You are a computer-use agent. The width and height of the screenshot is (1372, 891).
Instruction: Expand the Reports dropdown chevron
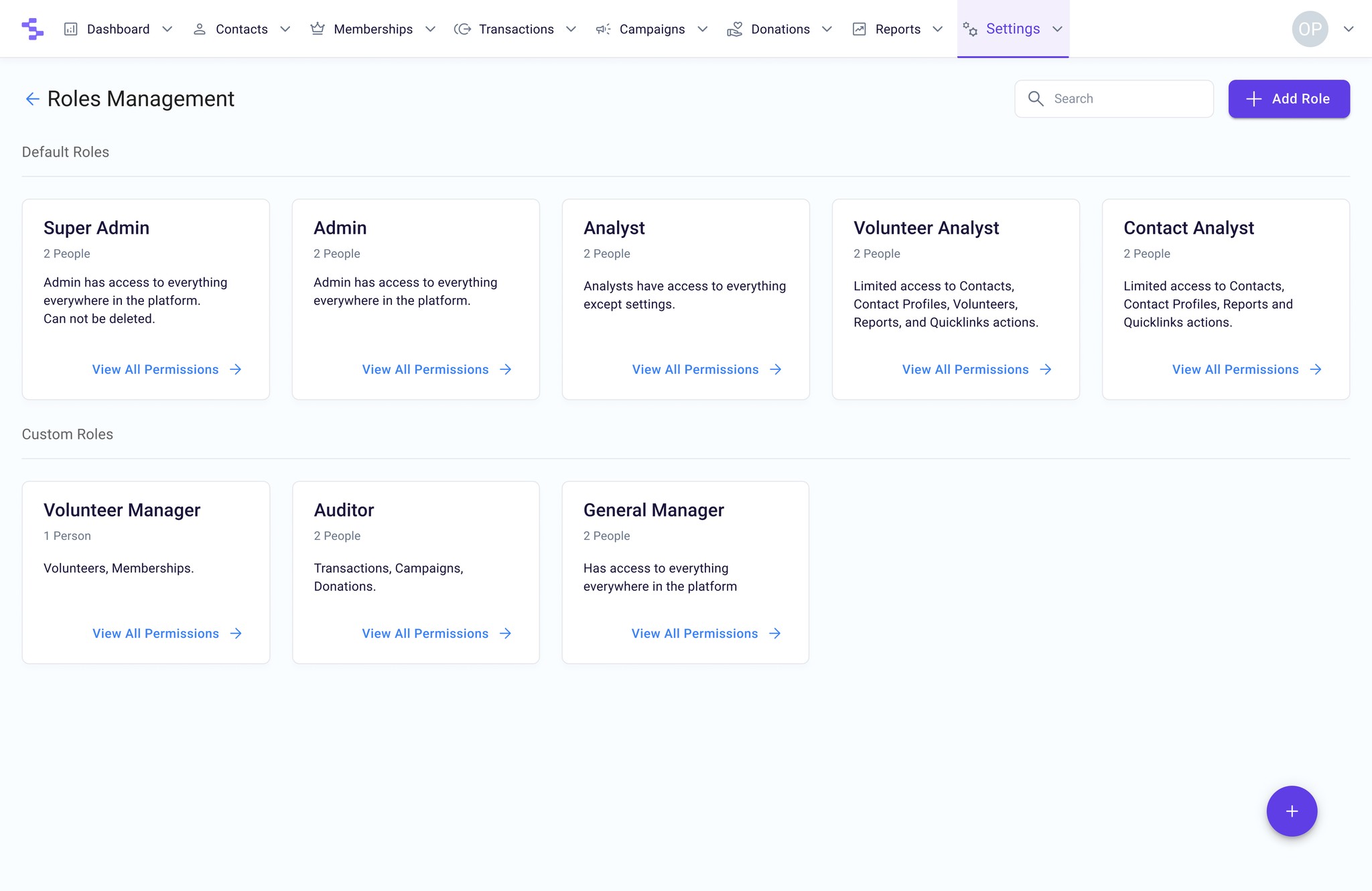click(x=938, y=29)
